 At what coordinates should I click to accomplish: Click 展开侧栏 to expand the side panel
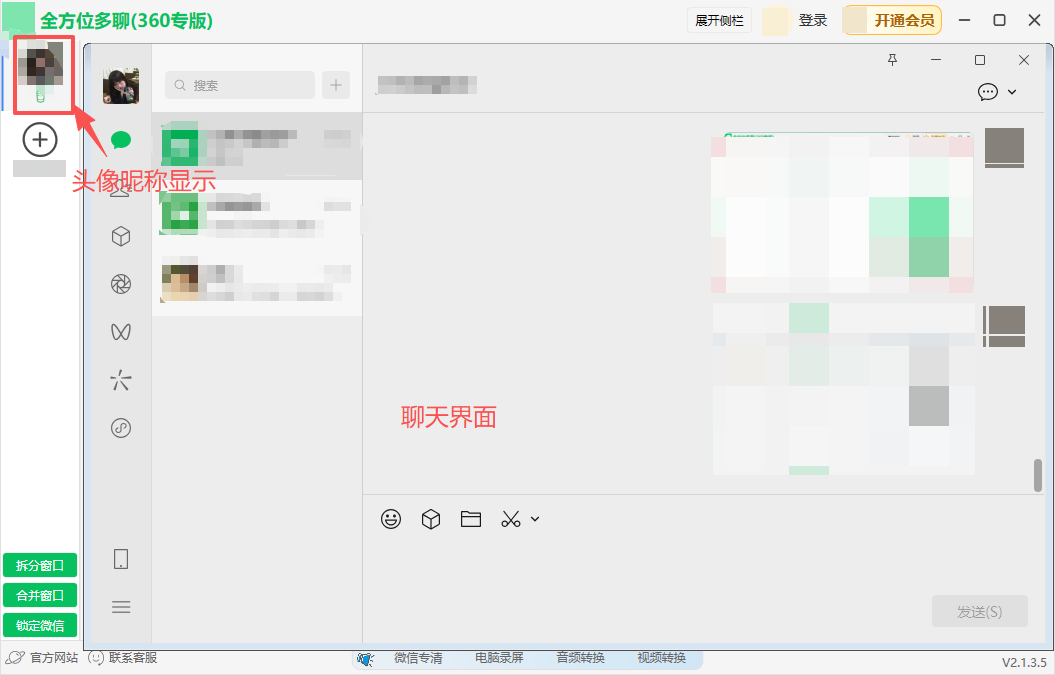[x=718, y=20]
